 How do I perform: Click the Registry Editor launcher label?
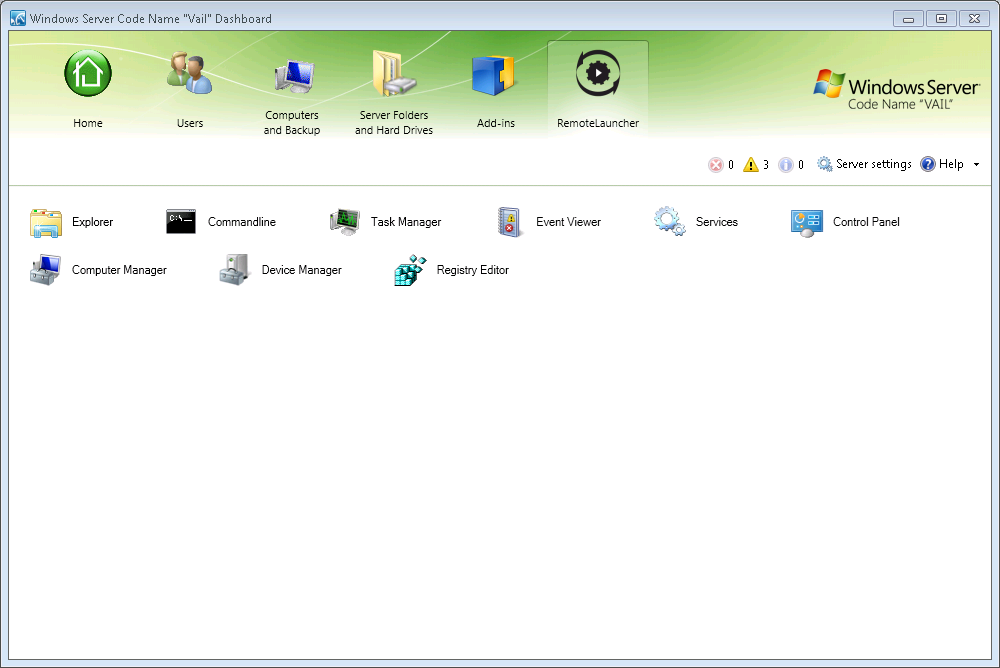pyautogui.click(x=473, y=270)
